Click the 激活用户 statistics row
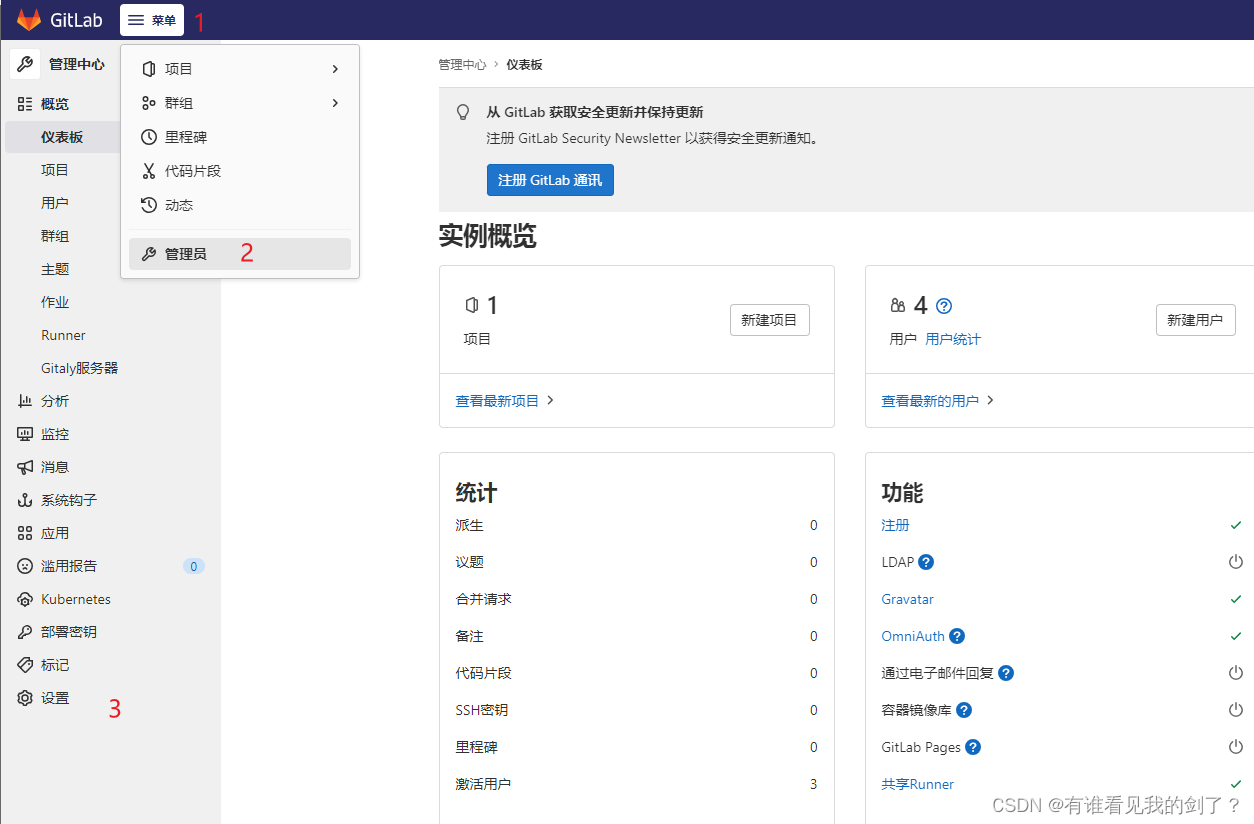 click(636, 784)
